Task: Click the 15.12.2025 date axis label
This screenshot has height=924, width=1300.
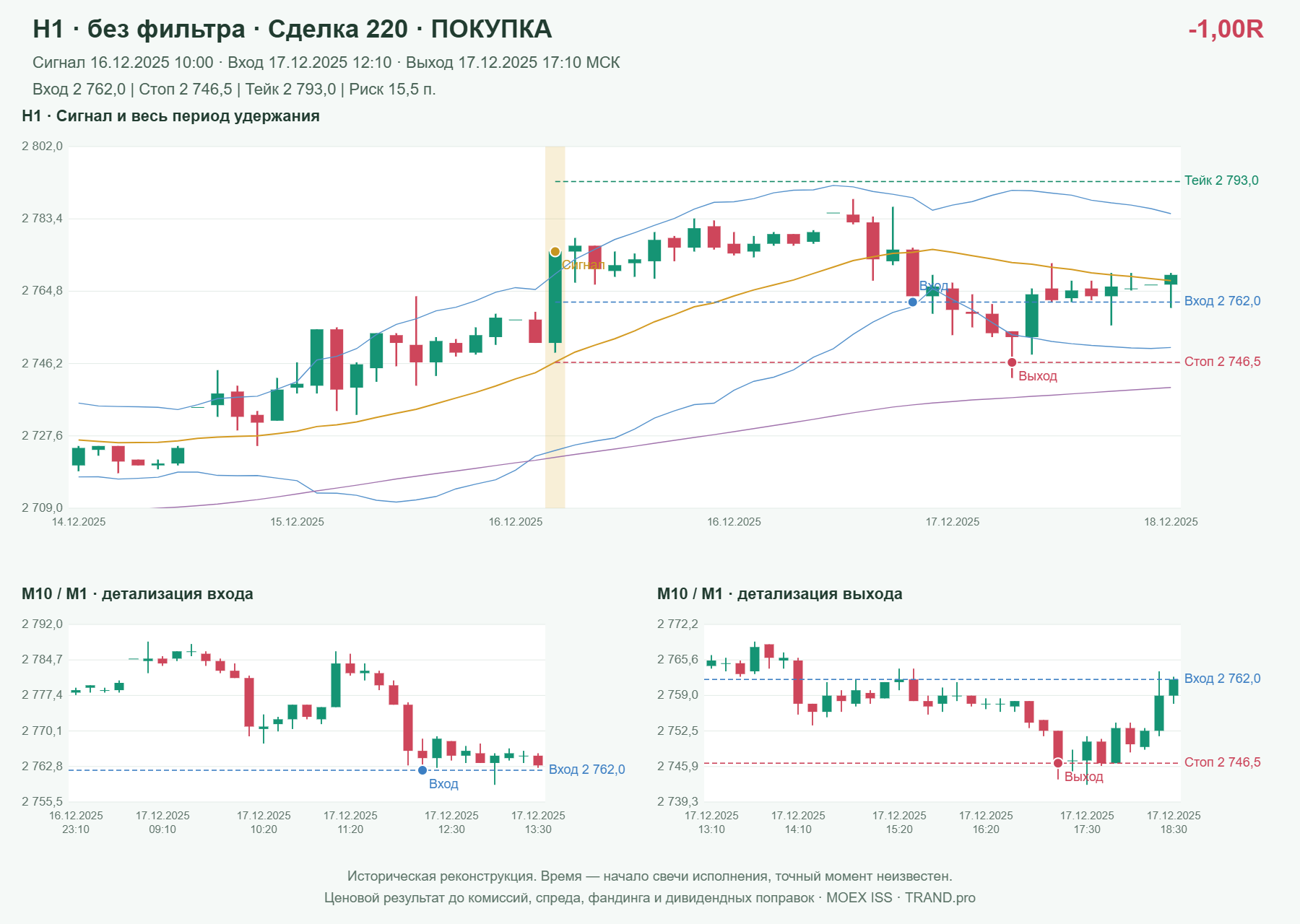Action: 298,522
